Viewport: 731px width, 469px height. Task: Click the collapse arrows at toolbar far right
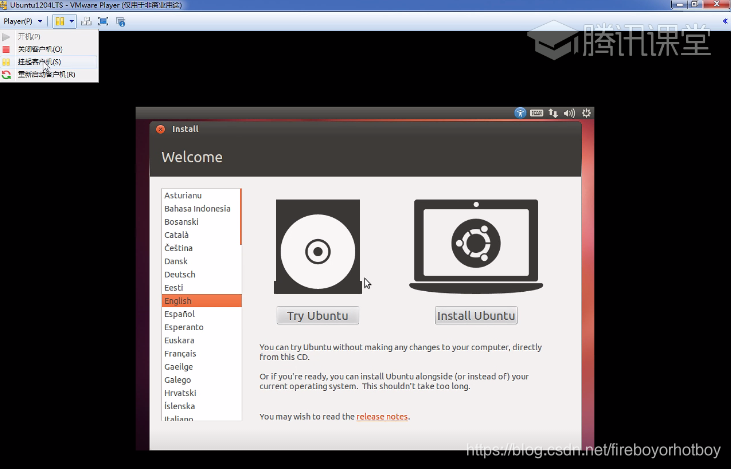[x=725, y=21]
